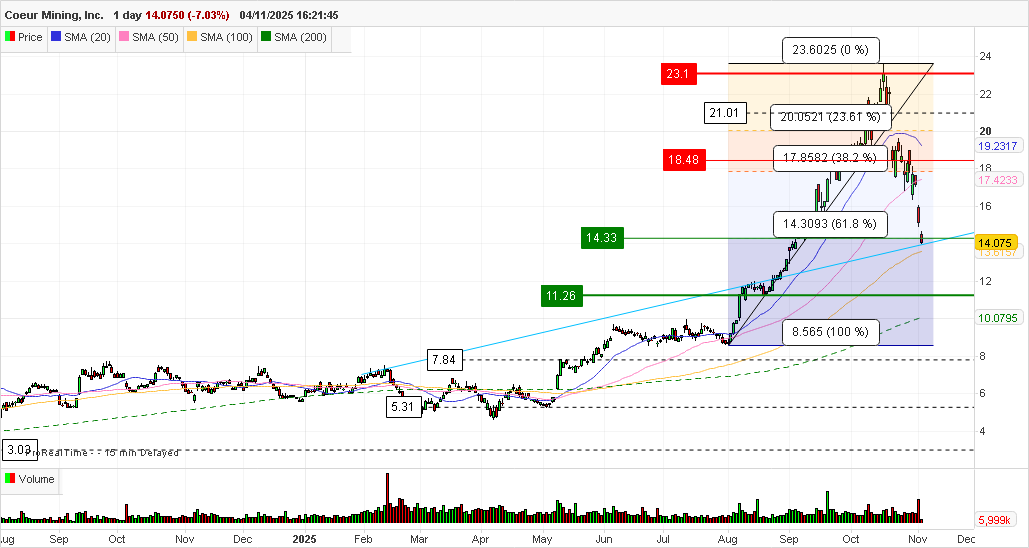Click the 4 price axis label
Screen dimensions: 1029x548
982,431
